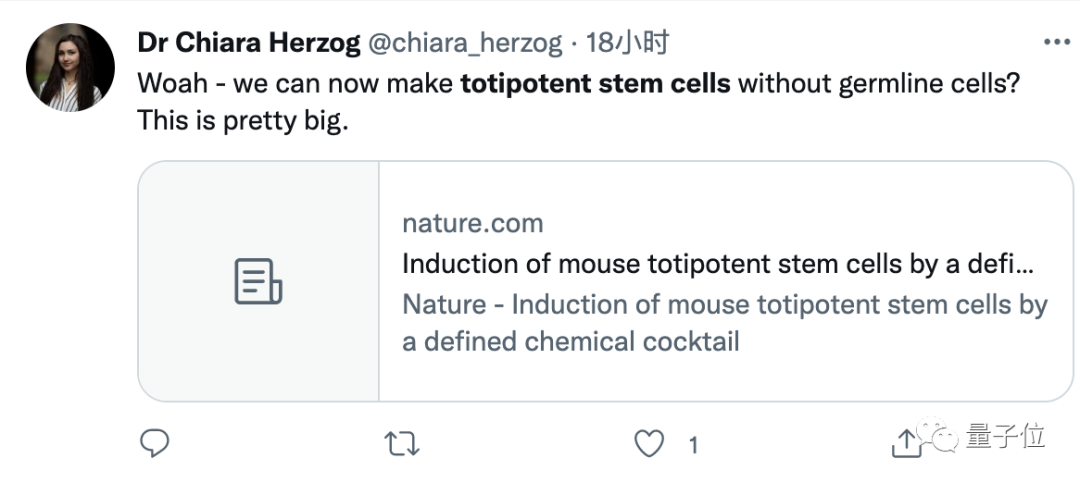1080x483 pixels.
Task: Open the share icon under the tweet
Action: pyautogui.click(x=906, y=443)
